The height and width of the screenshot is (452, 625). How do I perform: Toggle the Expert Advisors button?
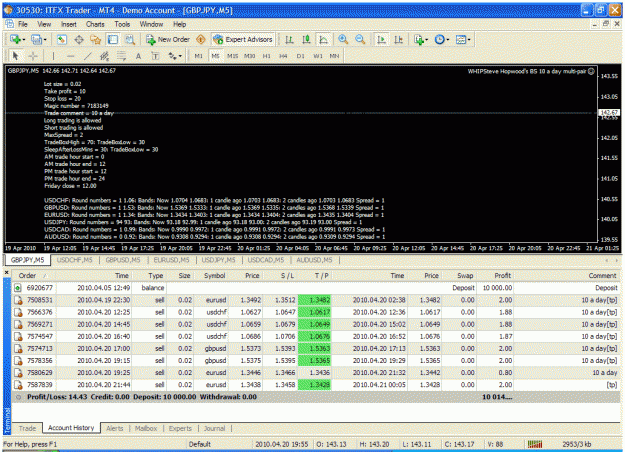click(243, 39)
